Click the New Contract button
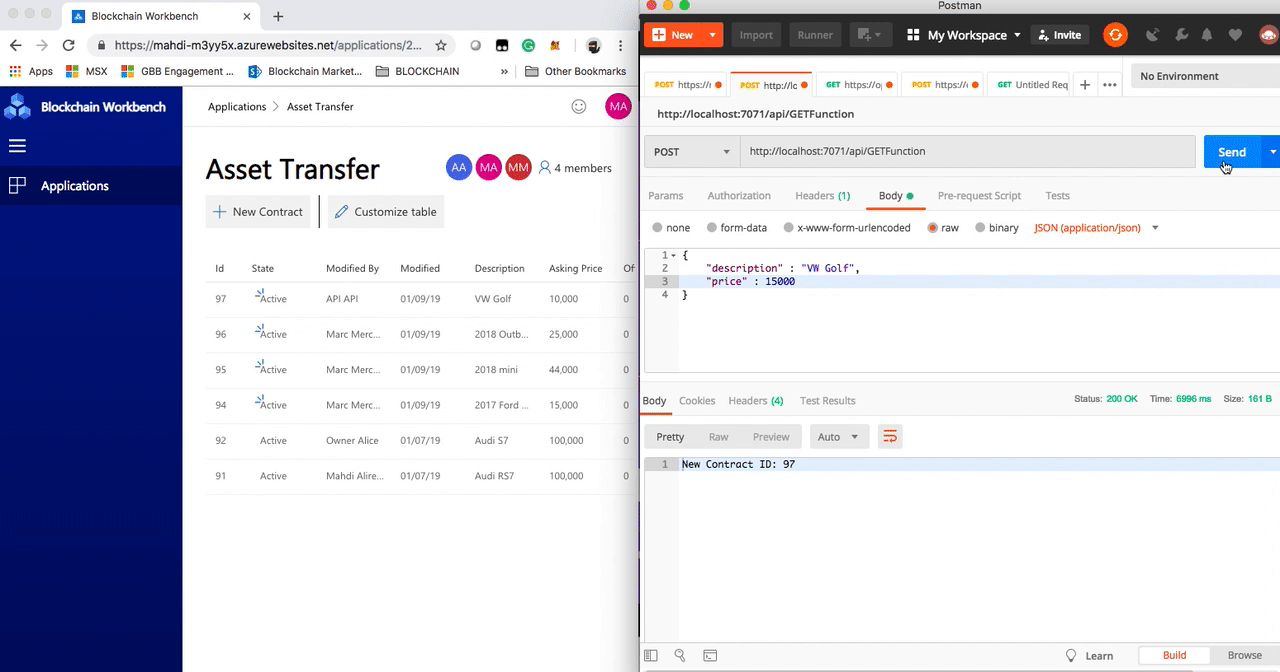The image size is (1280, 672). [258, 212]
